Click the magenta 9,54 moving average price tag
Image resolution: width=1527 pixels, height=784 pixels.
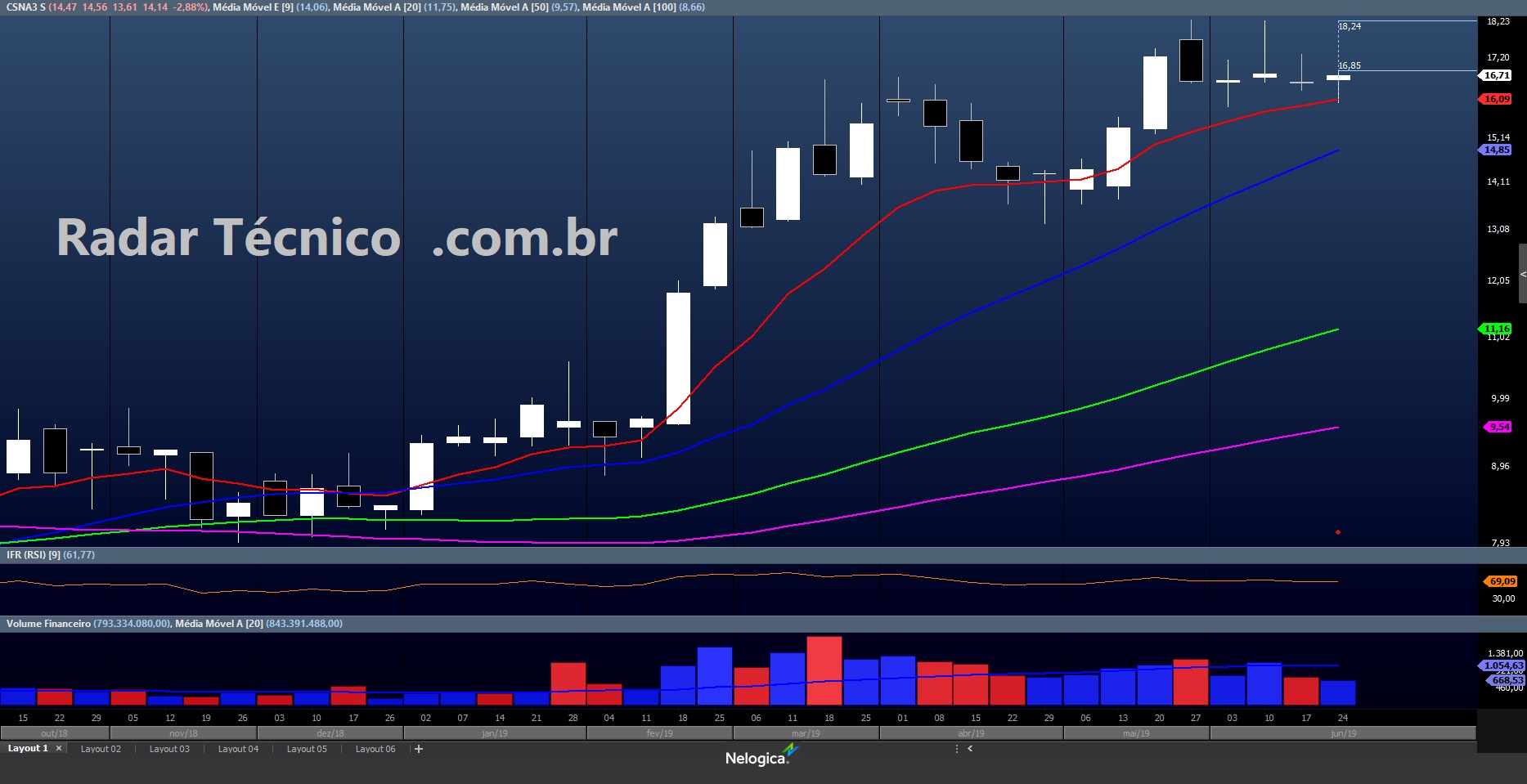click(x=1498, y=427)
